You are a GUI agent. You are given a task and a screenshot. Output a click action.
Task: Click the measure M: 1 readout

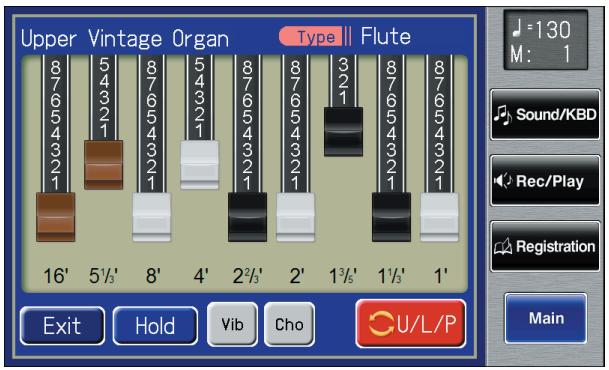541,54
